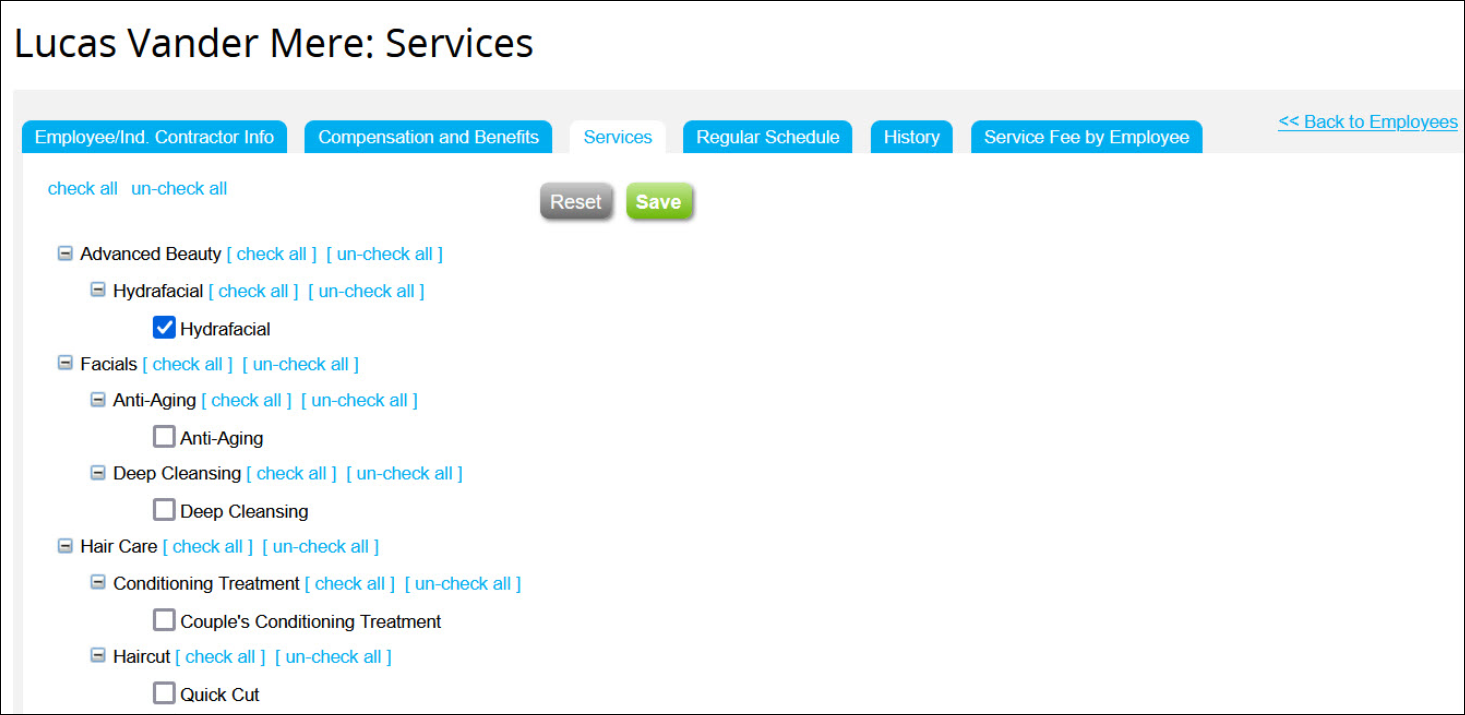Check the Deep Cleansing service checkbox

pos(164,510)
